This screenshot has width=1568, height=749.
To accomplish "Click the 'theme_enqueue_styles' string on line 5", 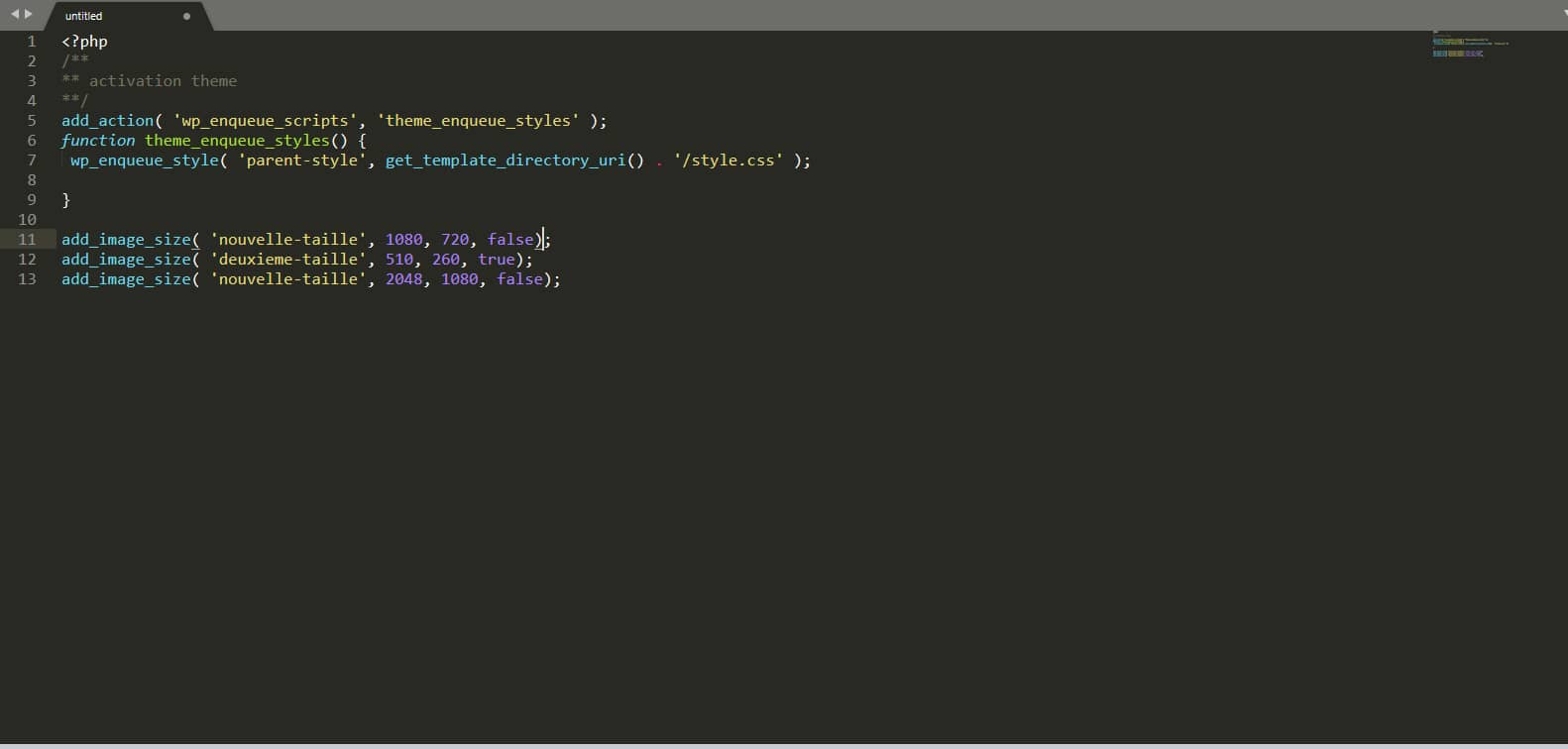I will coord(478,120).
